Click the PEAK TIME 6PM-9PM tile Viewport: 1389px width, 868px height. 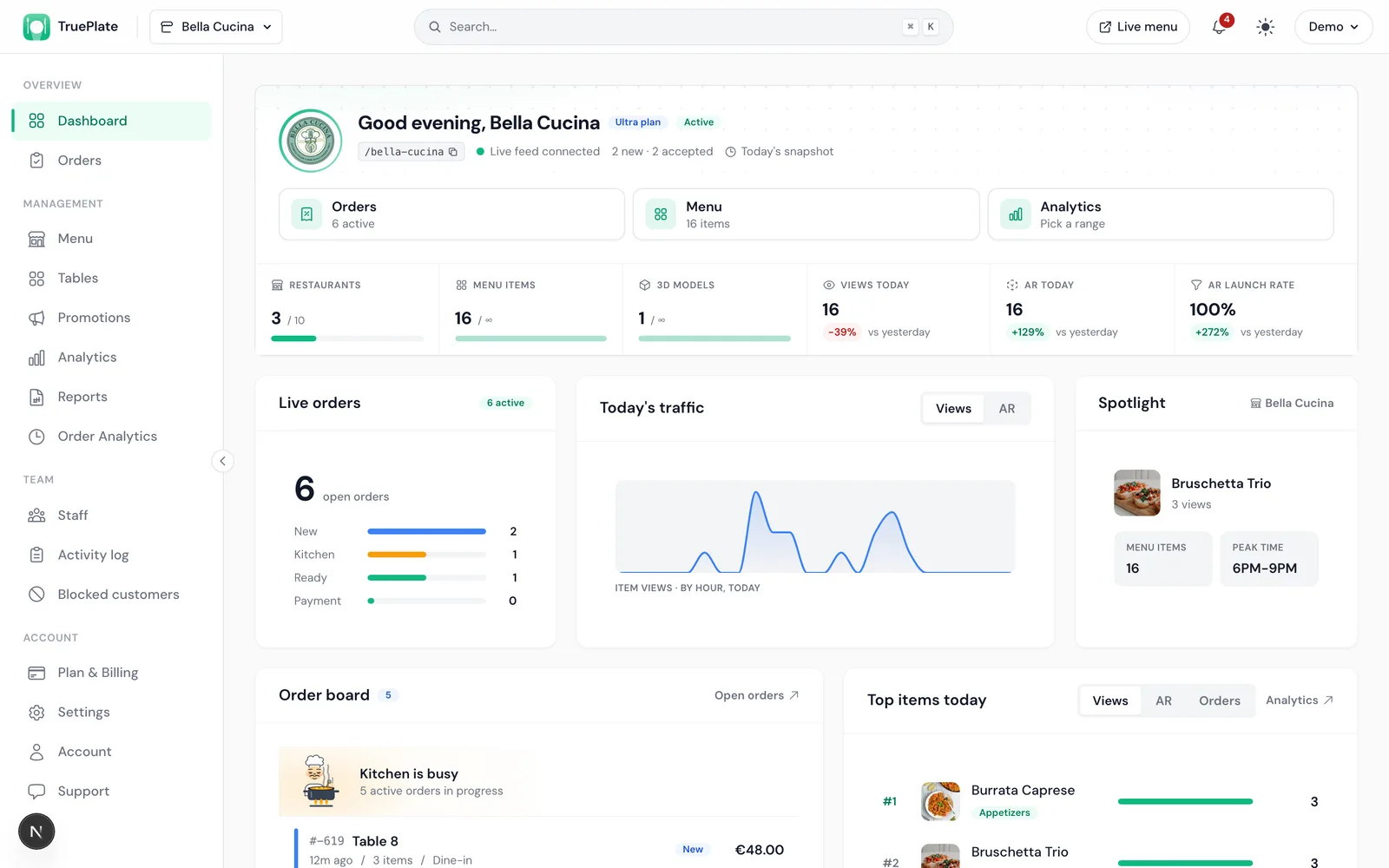(1269, 559)
